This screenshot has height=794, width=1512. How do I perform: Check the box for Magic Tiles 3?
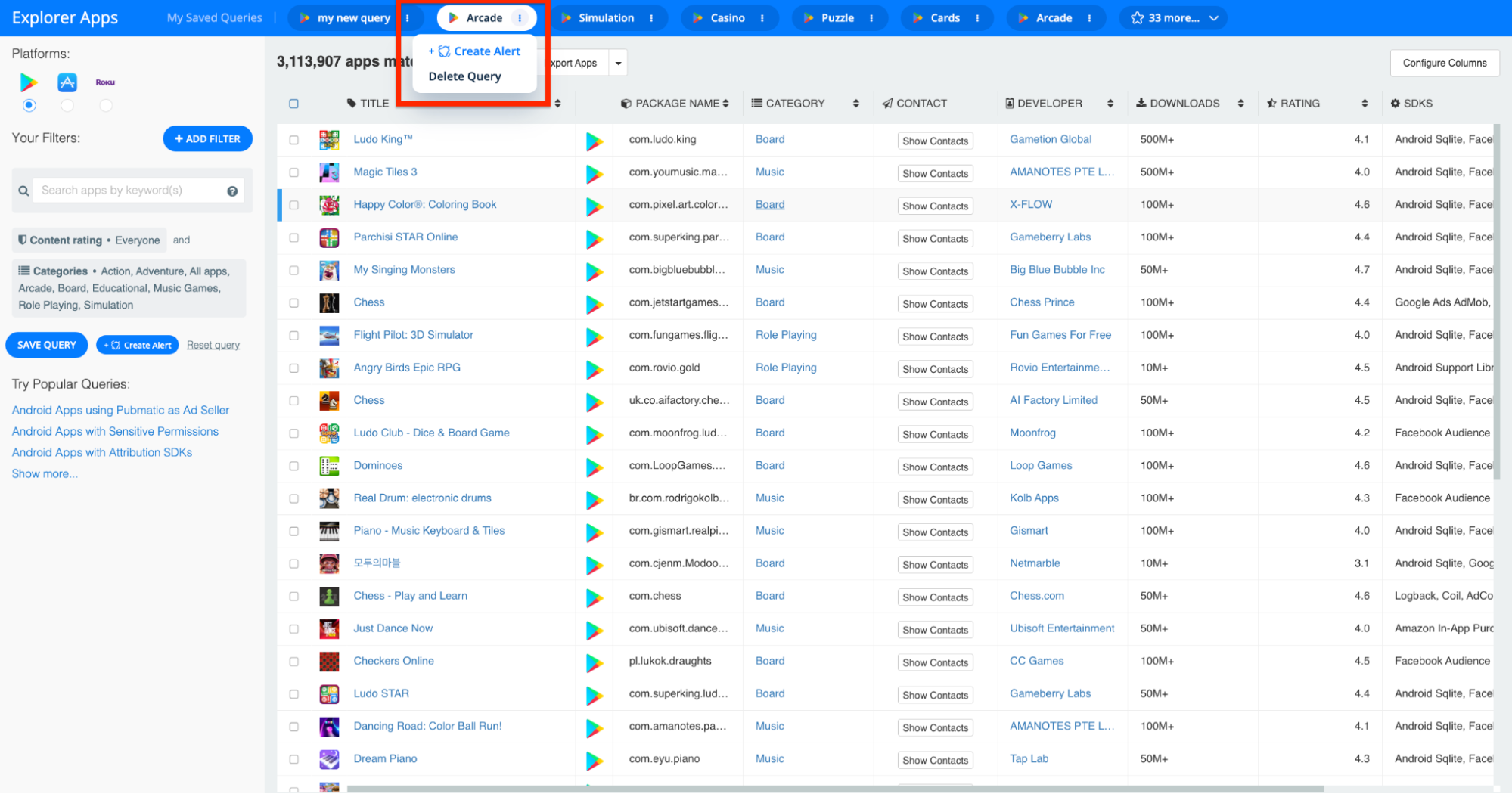[293, 172]
